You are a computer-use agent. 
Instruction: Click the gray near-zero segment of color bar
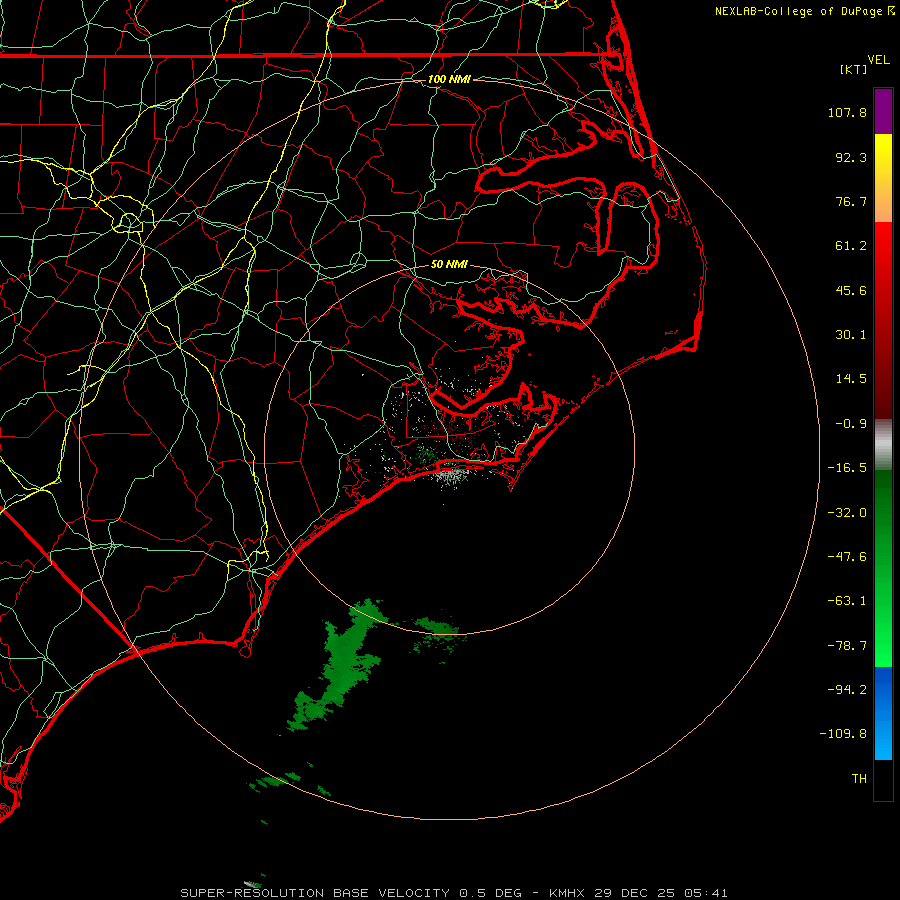pos(883,445)
